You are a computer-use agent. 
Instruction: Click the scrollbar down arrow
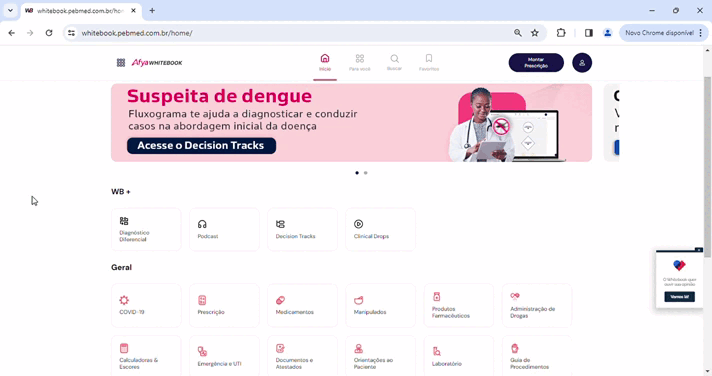click(707, 371)
